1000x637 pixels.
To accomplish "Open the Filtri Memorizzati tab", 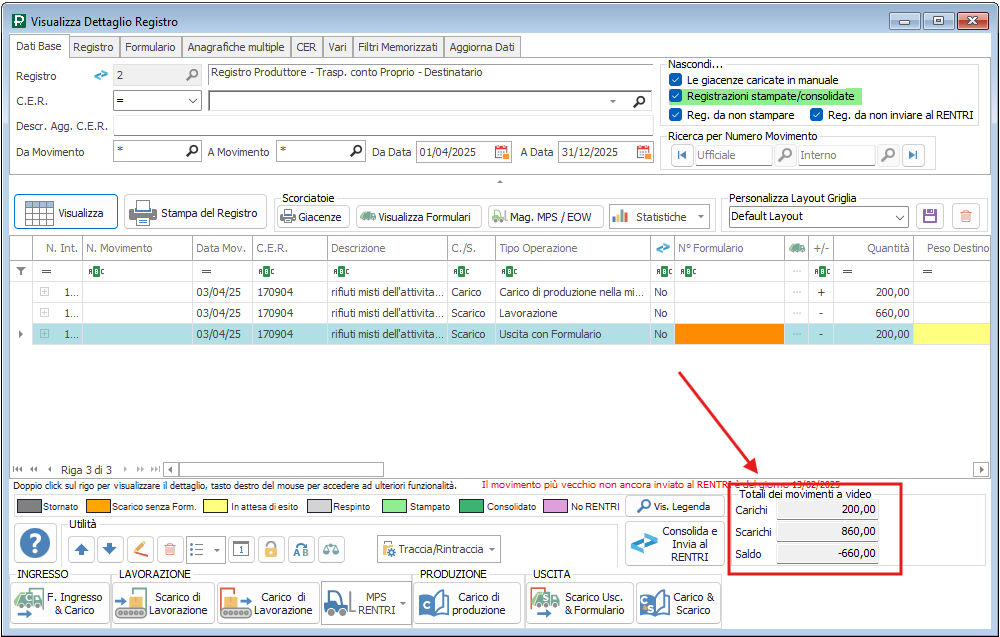I will (398, 47).
